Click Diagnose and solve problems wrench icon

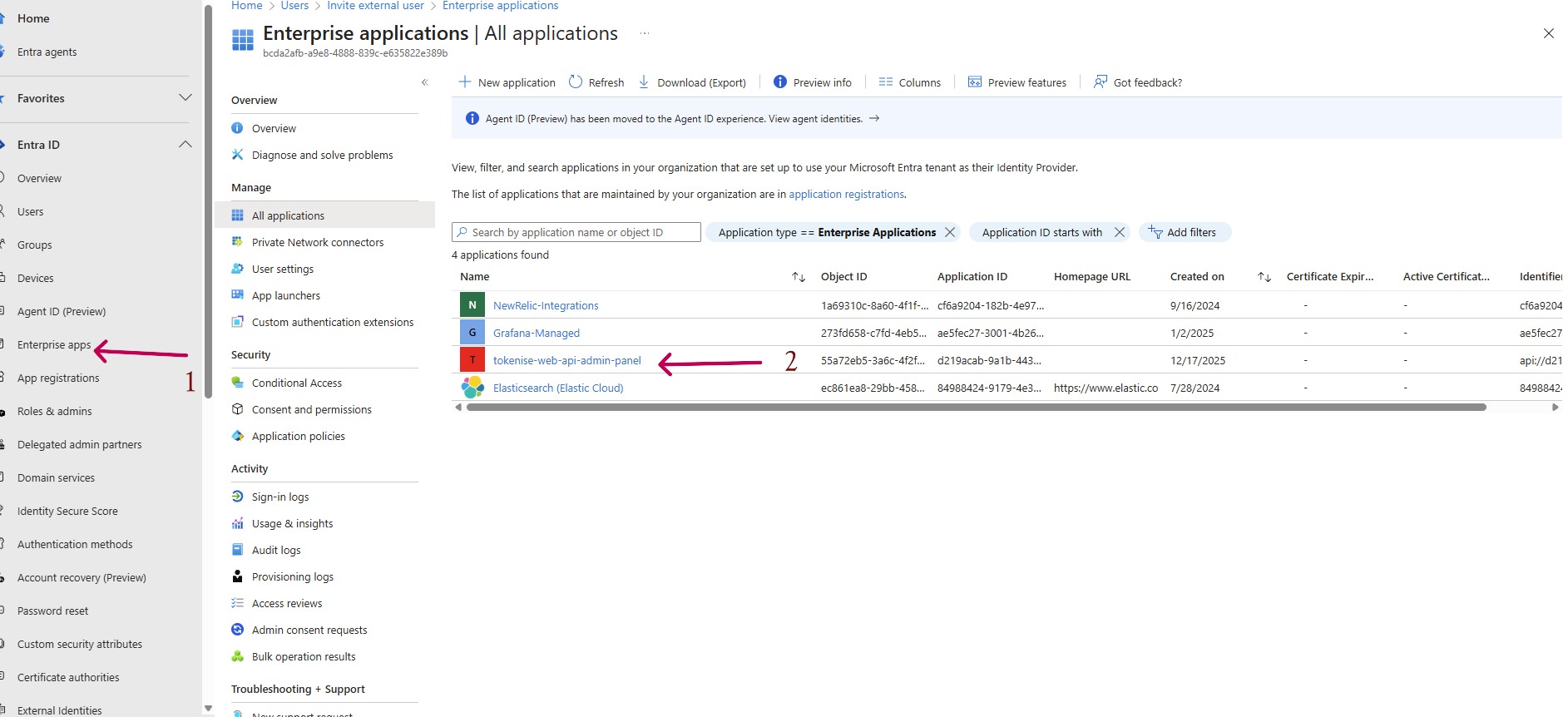(x=237, y=155)
